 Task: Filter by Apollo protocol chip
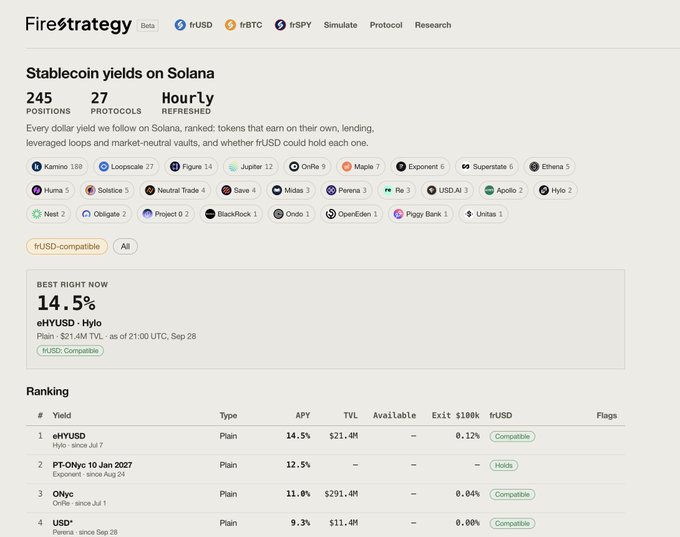click(503, 190)
